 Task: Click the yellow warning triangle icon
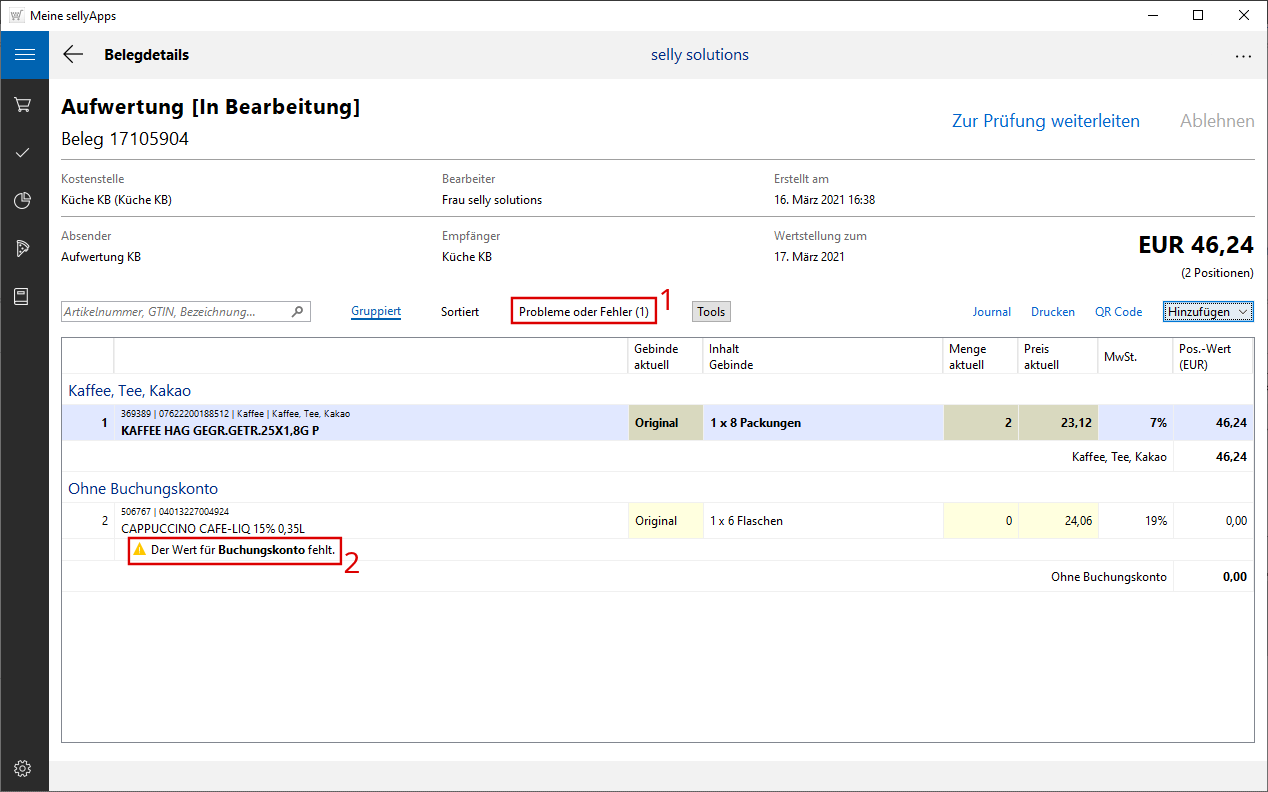[140, 550]
